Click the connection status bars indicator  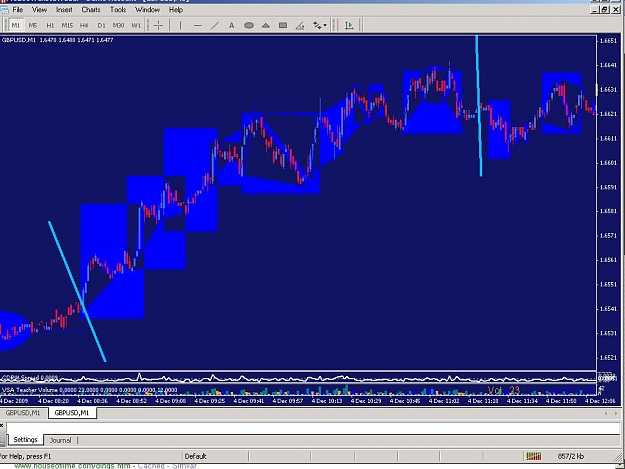[x=534, y=456]
